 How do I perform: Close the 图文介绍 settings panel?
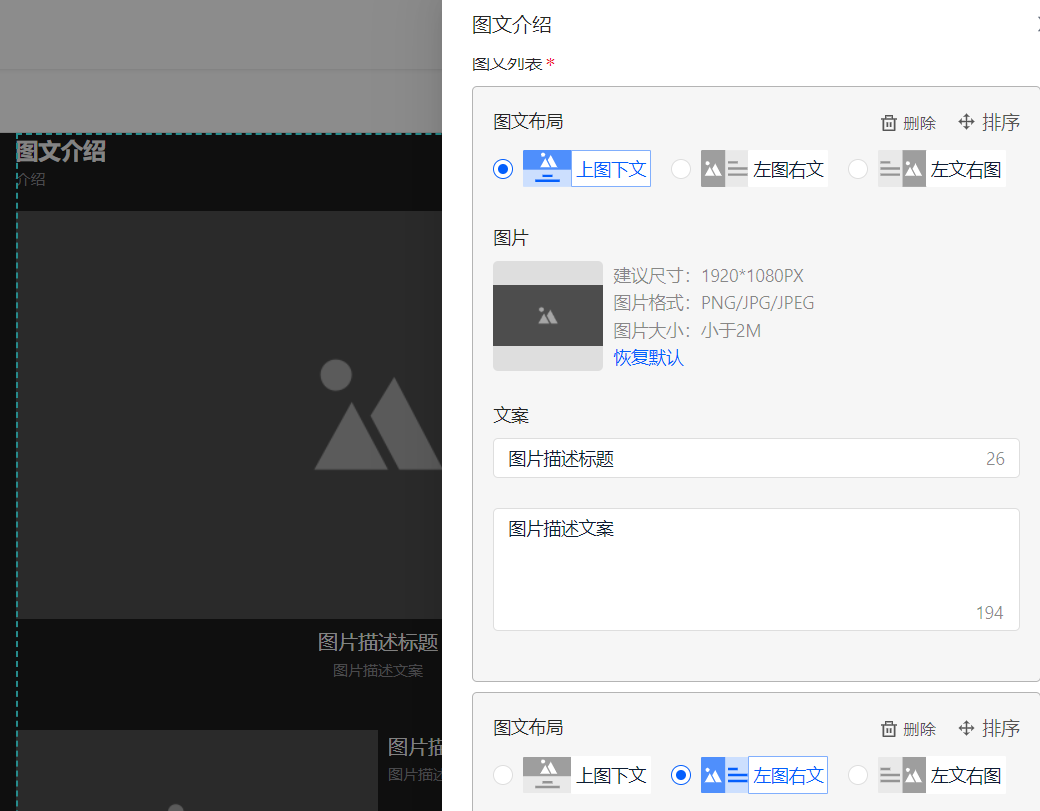click(x=1035, y=24)
